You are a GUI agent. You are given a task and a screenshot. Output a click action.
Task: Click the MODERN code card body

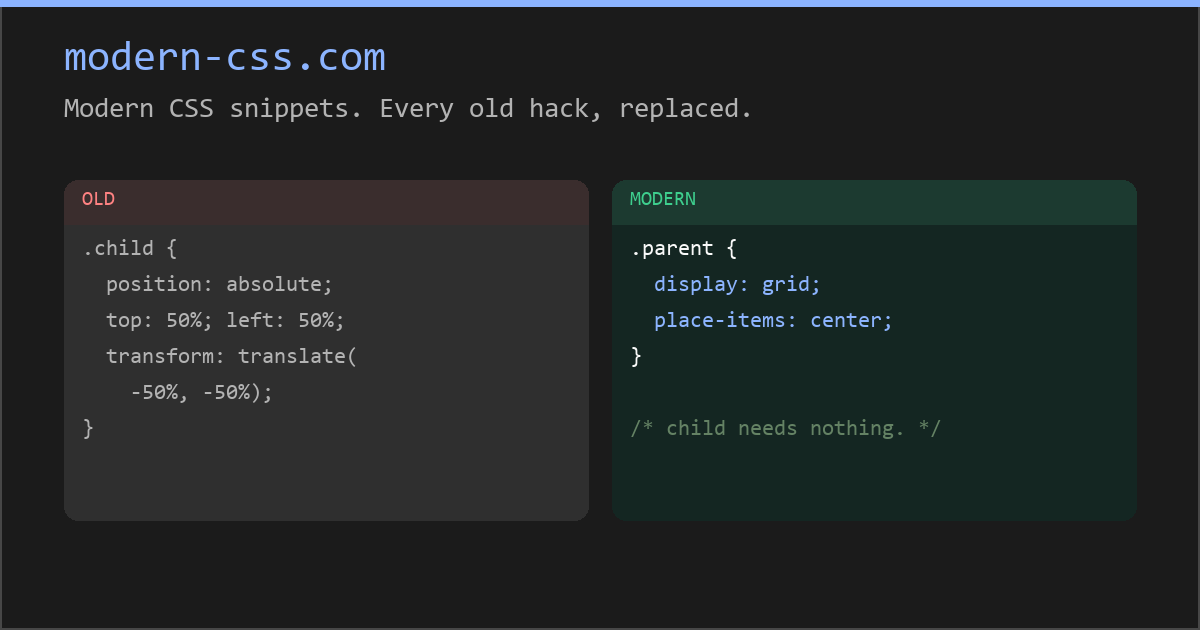(x=1000, y=470)
